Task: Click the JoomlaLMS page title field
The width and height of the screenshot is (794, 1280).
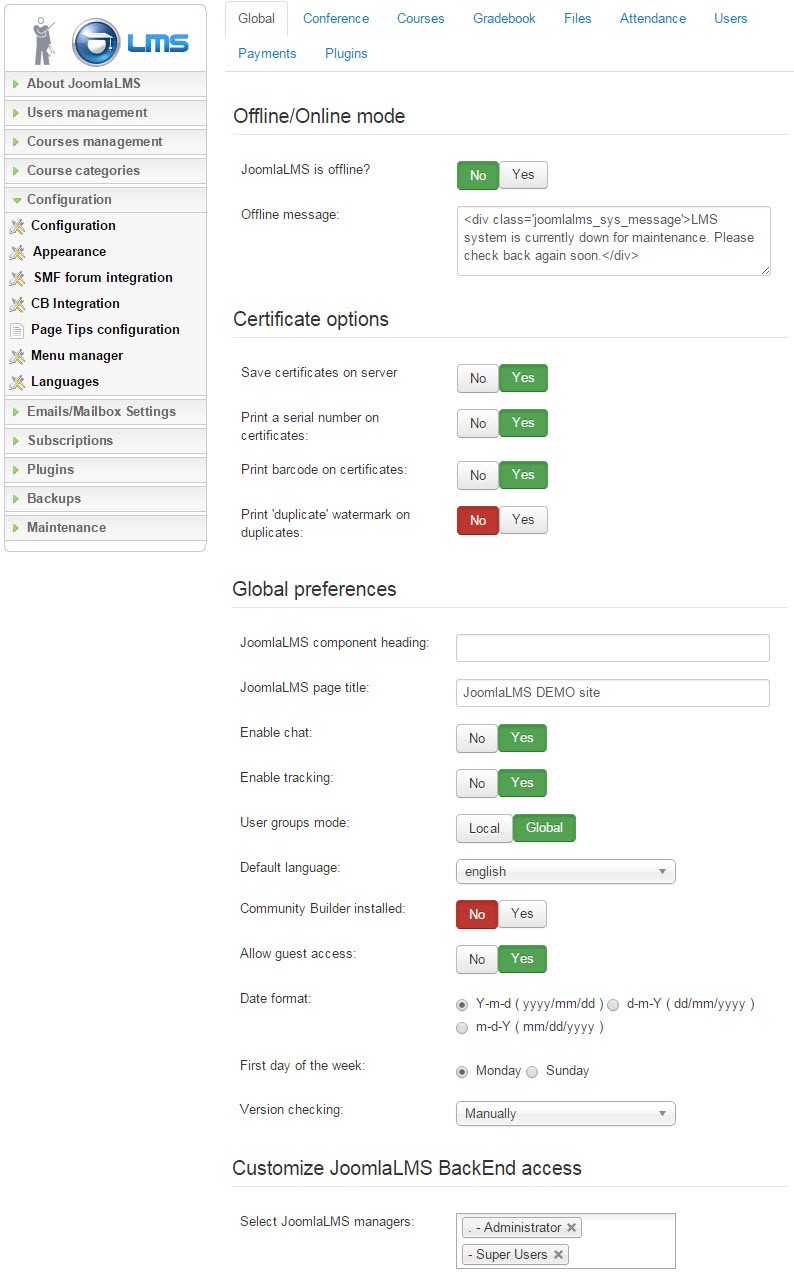Action: point(613,693)
